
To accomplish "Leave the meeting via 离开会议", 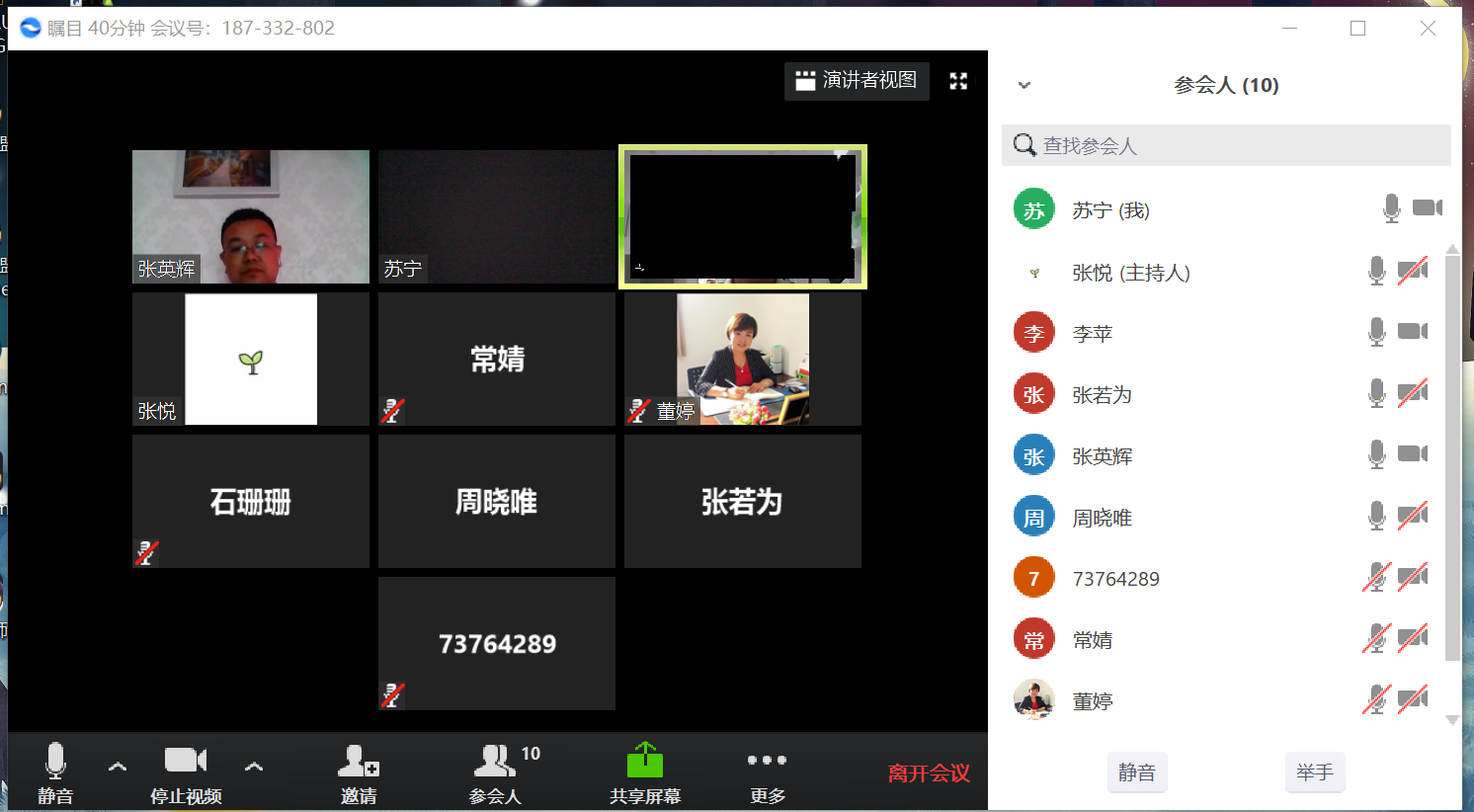I will tap(929, 773).
